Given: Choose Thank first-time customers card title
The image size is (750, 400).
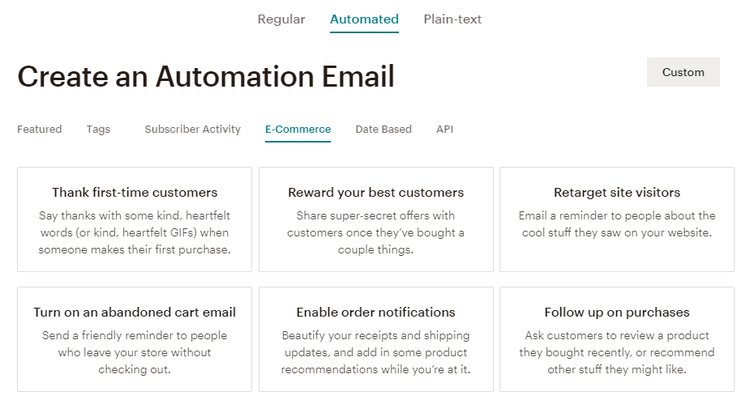Looking at the screenshot, I should point(134,192).
